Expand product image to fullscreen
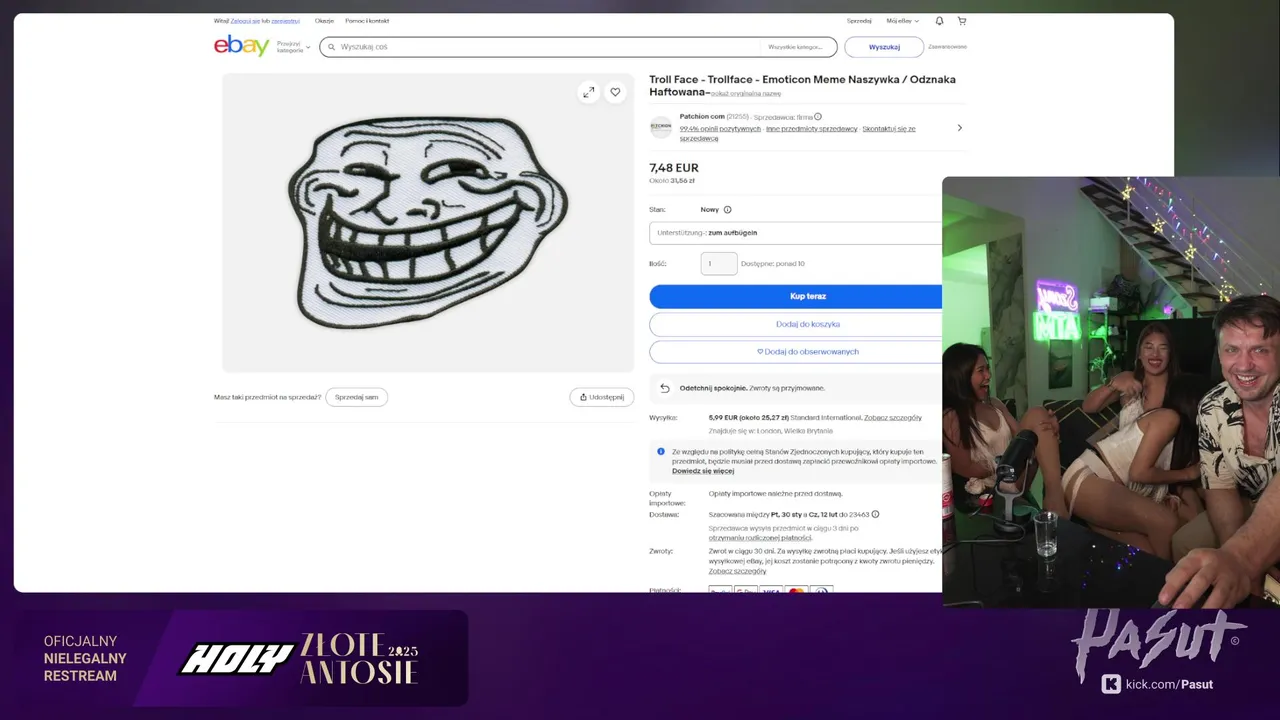This screenshot has width=1280, height=720. click(589, 92)
